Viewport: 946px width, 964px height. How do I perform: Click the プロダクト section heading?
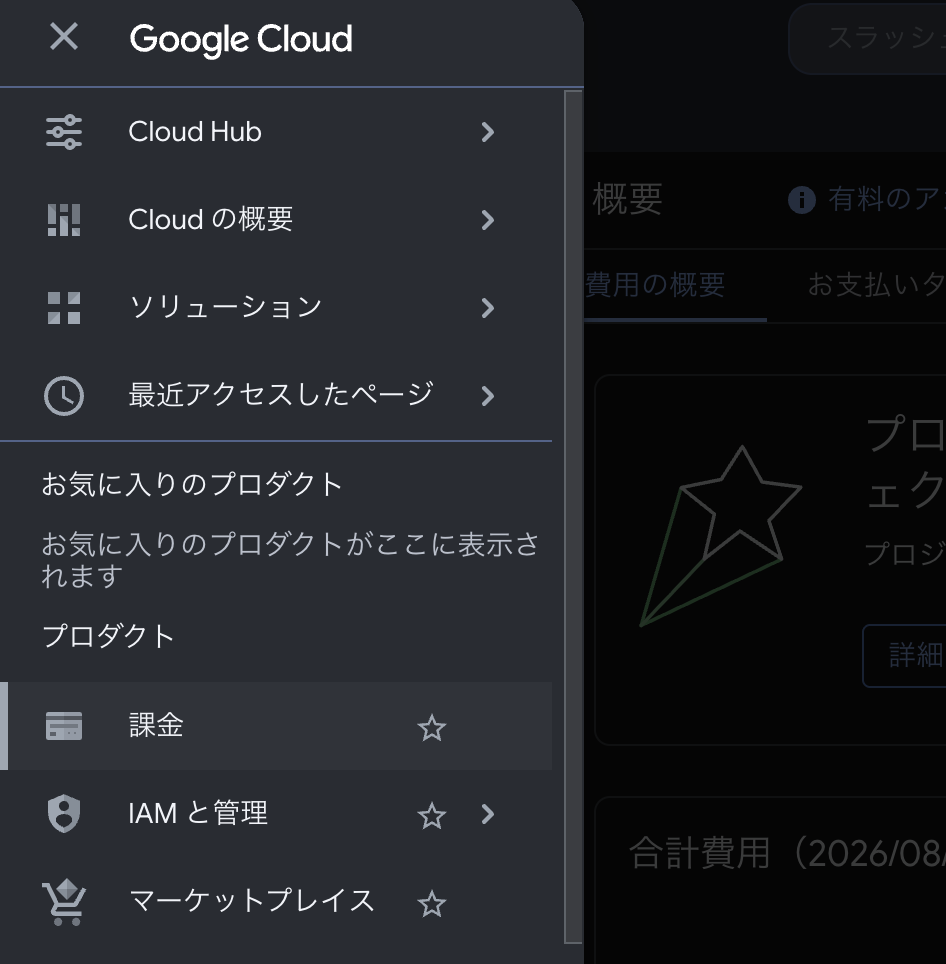tap(108, 636)
